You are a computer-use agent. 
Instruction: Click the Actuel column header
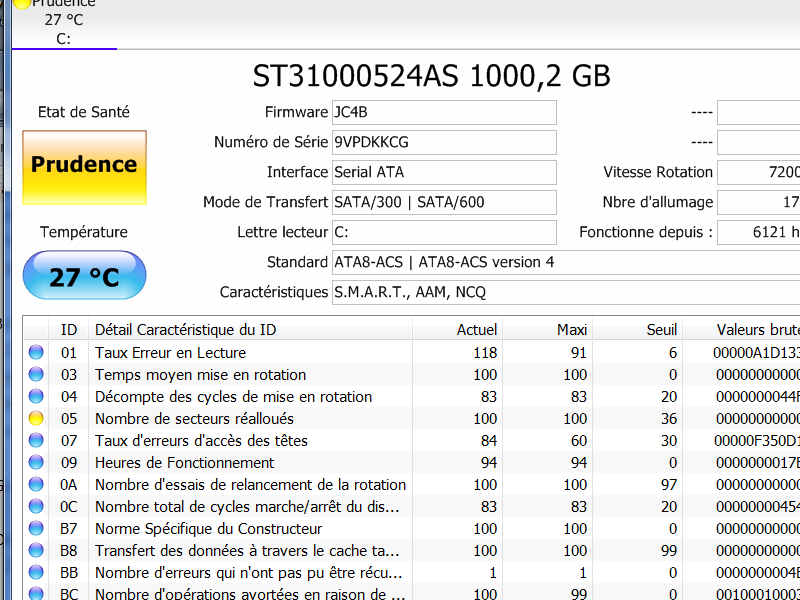(457, 330)
